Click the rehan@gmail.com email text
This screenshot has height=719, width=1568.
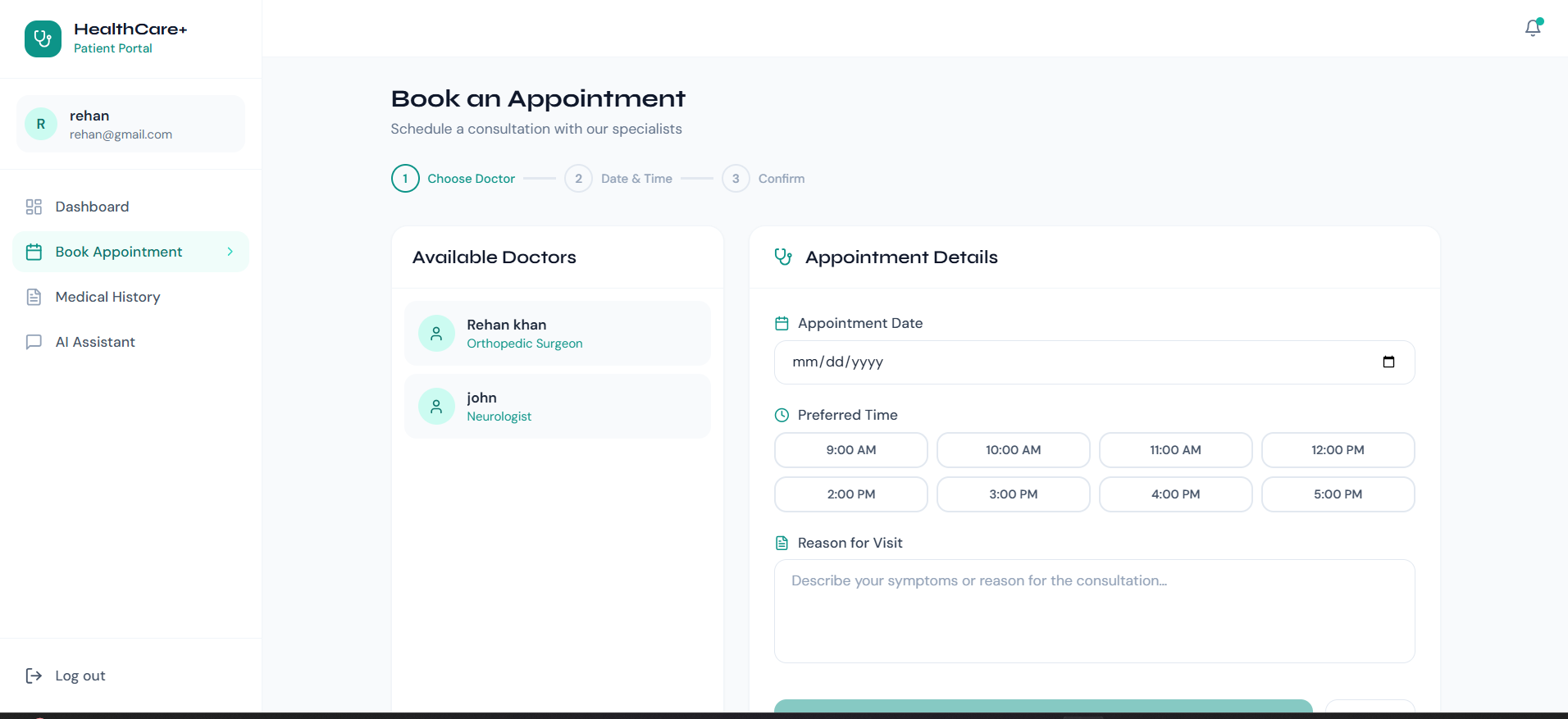coord(121,134)
